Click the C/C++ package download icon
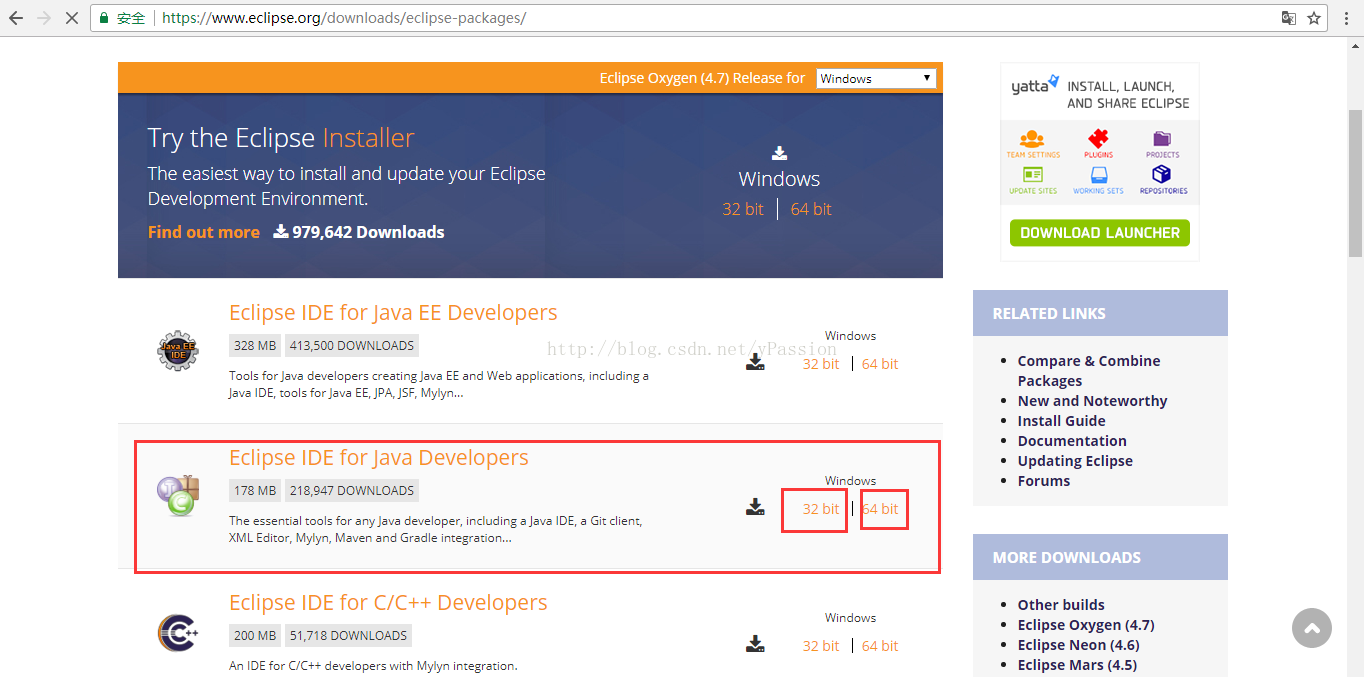Viewport: 1364px width, 677px height. coord(755,644)
